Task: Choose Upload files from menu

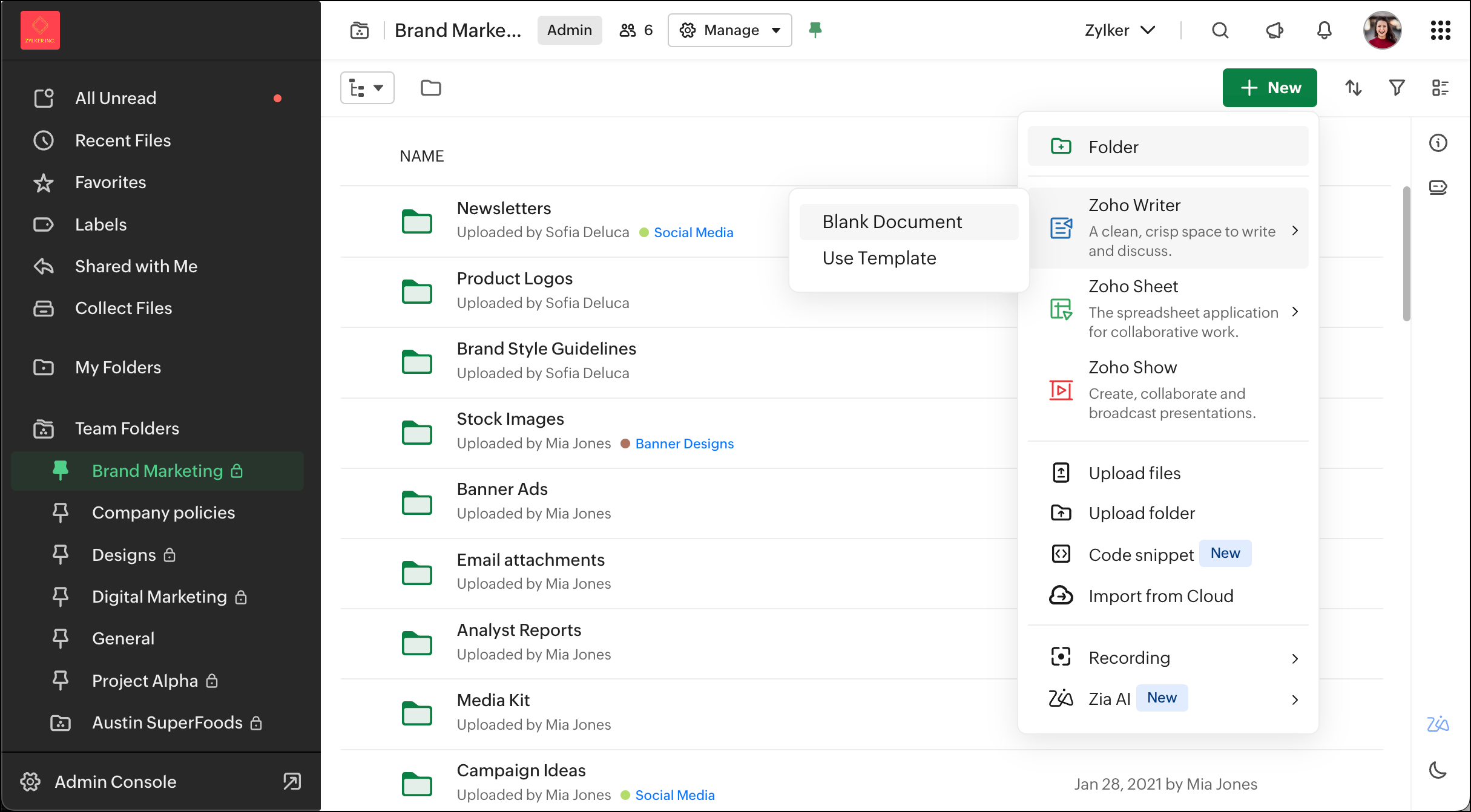Action: click(1134, 473)
